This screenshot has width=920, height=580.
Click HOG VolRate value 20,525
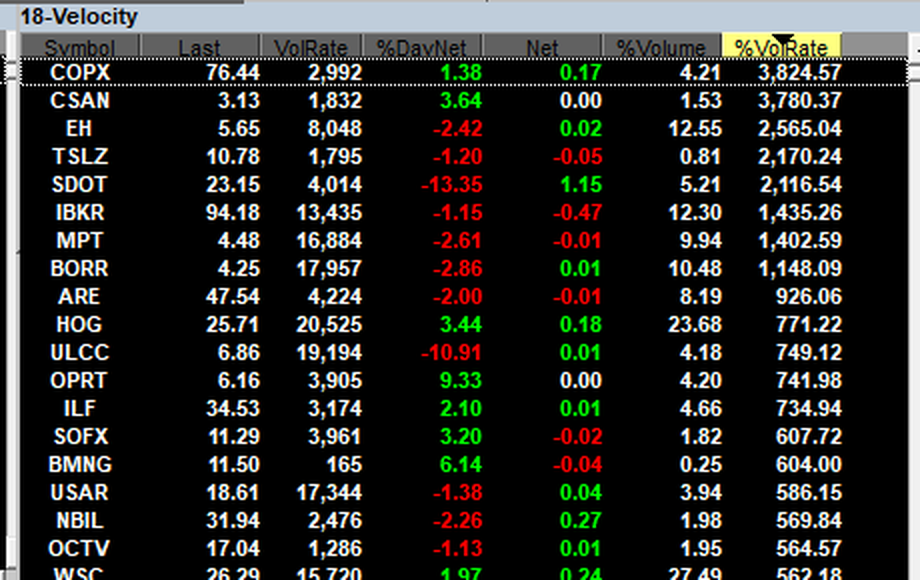click(329, 324)
